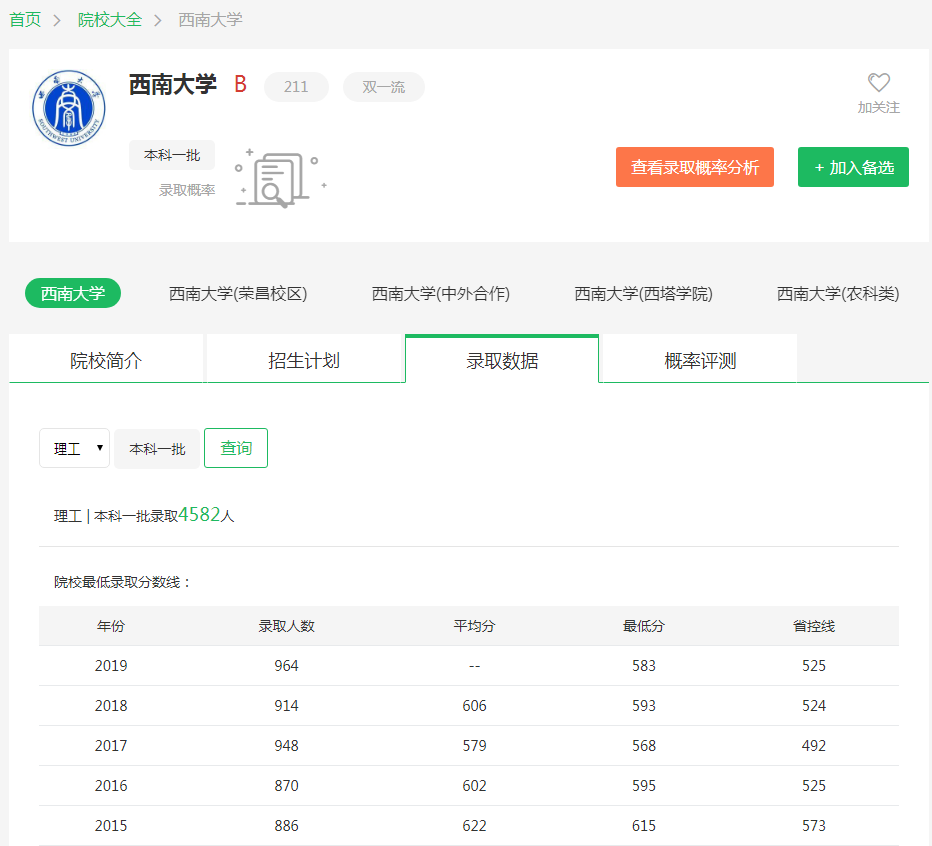
Task: Click the 2019 year cell
Action: (111, 666)
